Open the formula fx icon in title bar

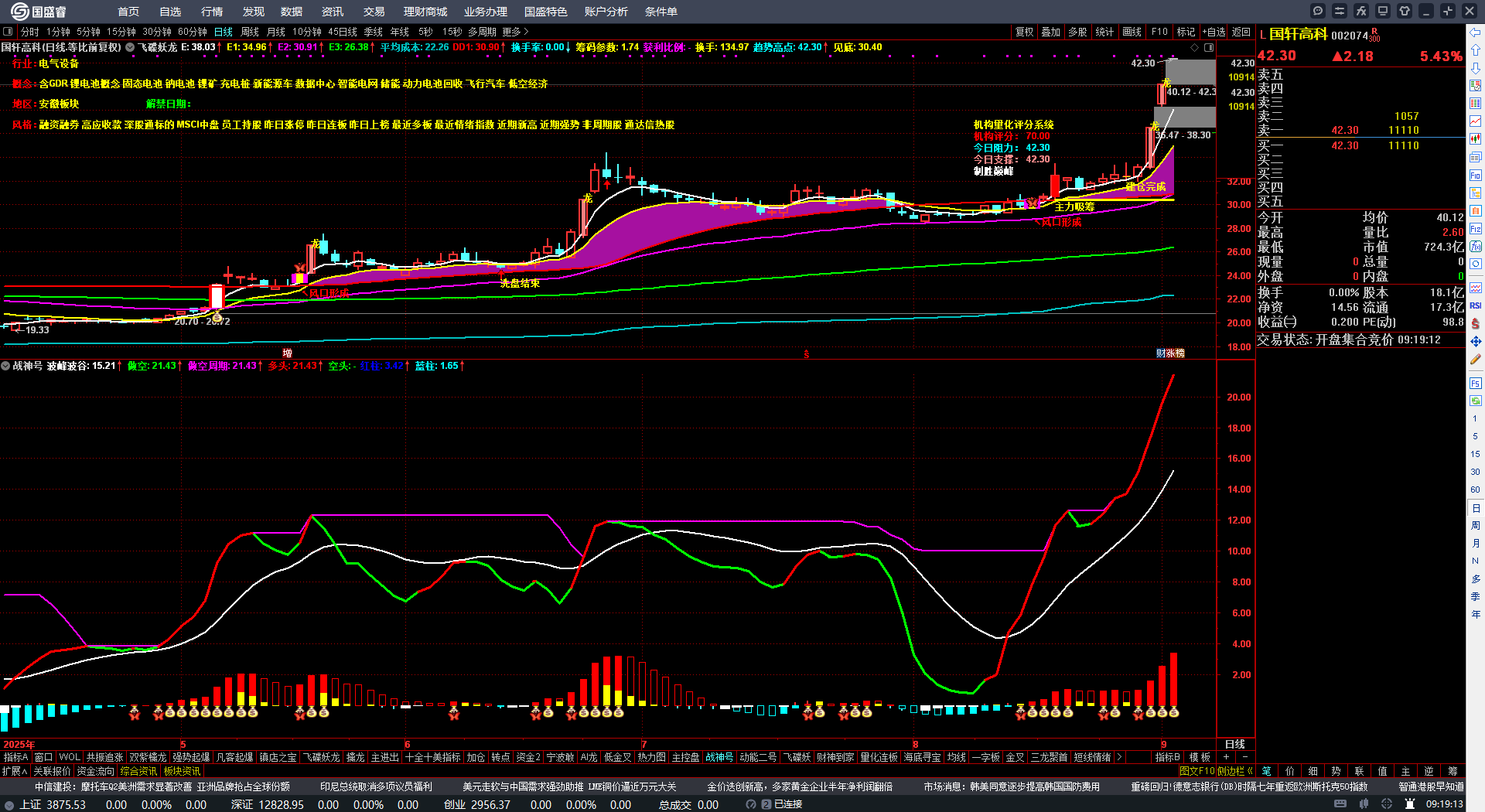tap(1361, 11)
